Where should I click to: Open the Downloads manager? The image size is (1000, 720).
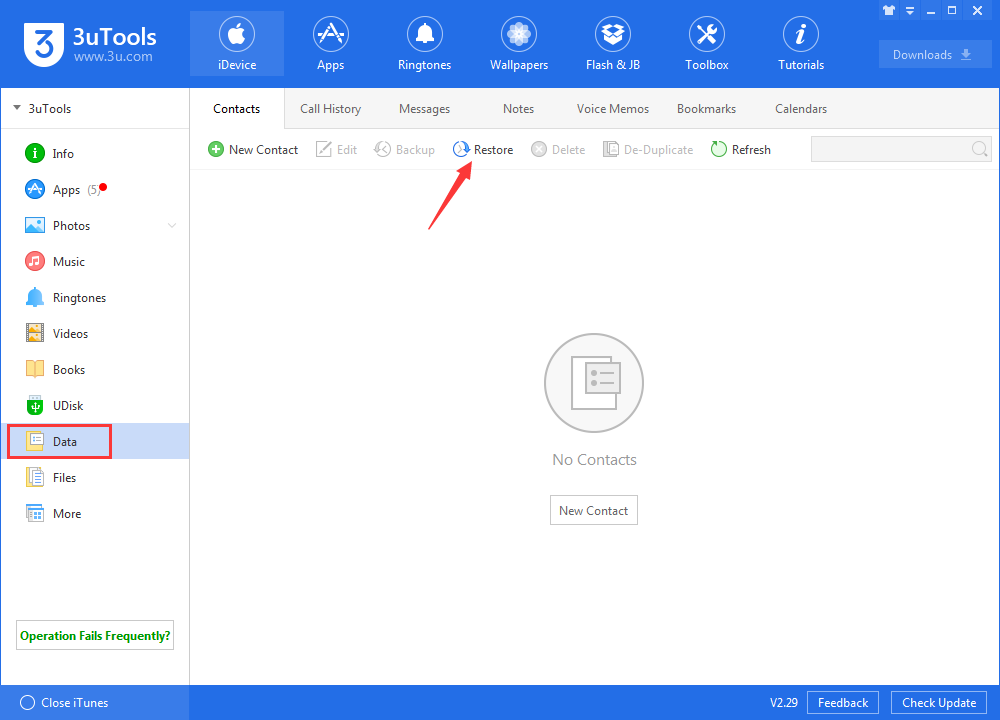click(934, 54)
